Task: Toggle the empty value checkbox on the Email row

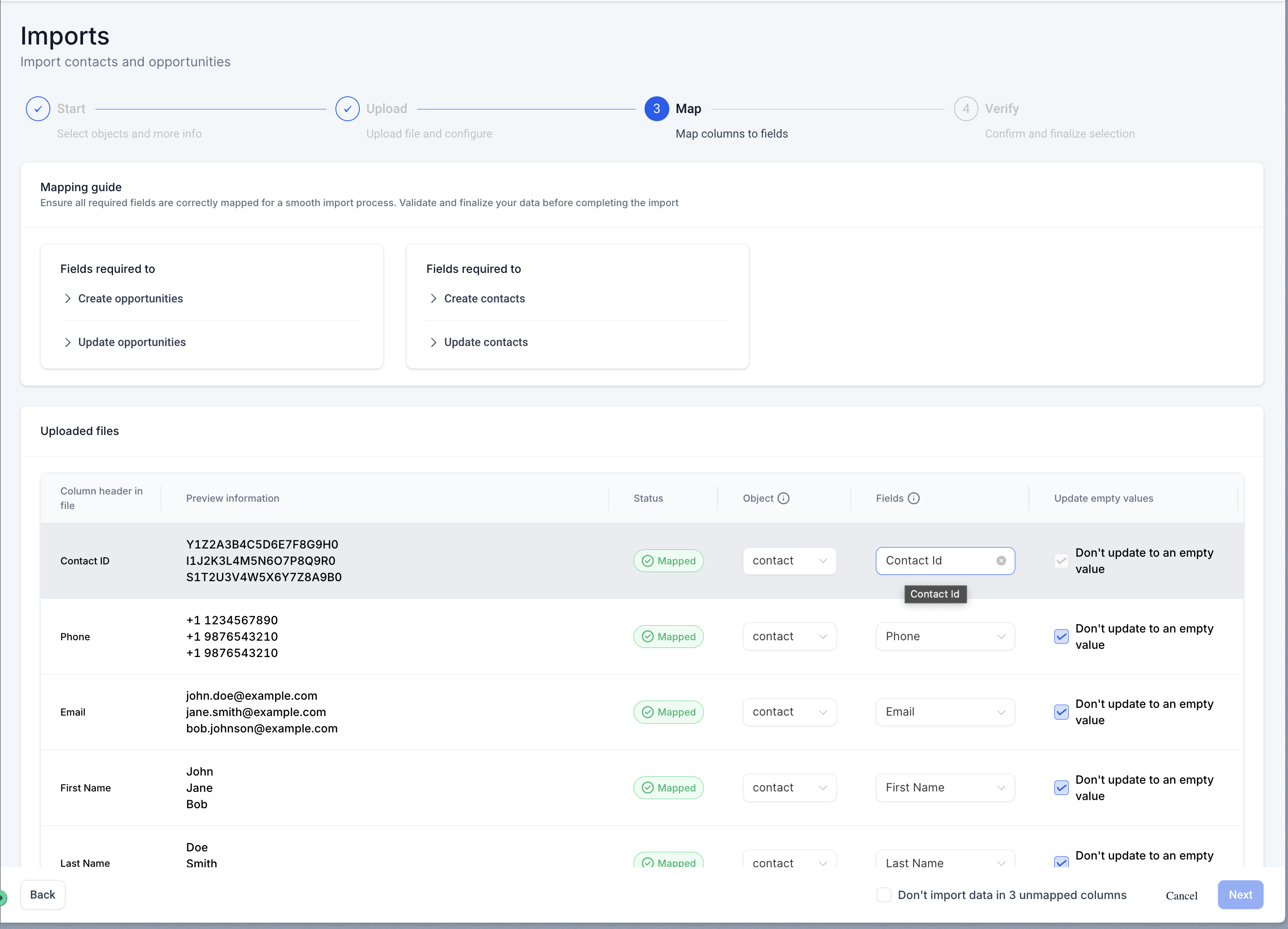Action: click(1061, 712)
